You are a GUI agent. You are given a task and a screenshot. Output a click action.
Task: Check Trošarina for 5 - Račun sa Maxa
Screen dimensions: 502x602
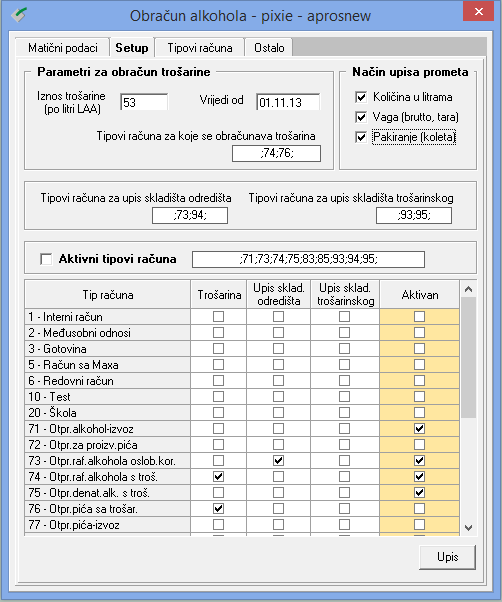click(x=218, y=364)
